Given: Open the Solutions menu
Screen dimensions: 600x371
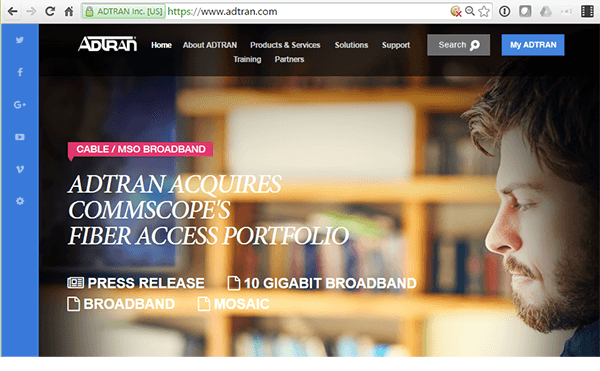Looking at the screenshot, I should point(351,45).
